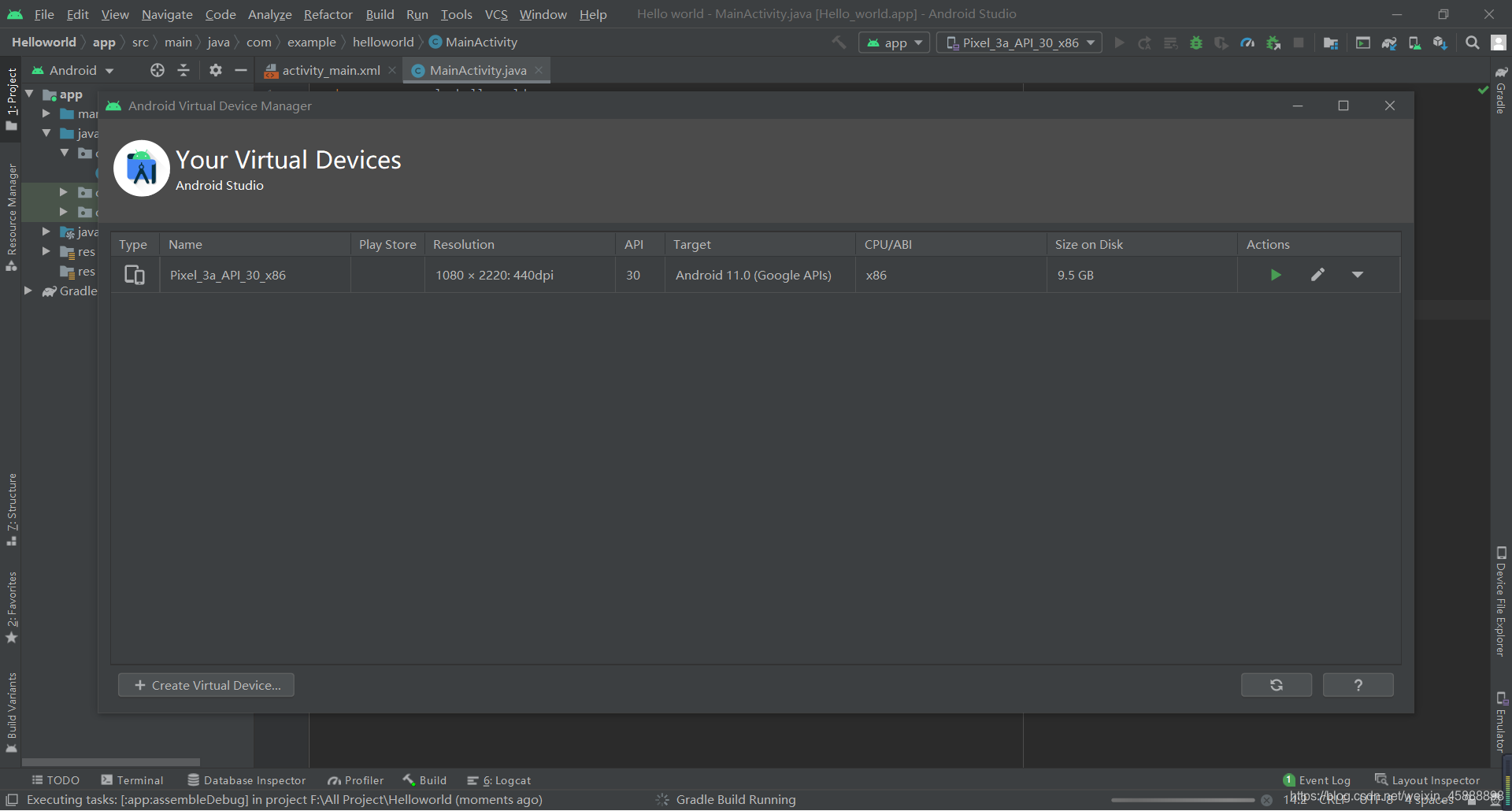Viewport: 1512px width, 811px height.
Task: Toggle the Emulator tool window
Action: pos(1501,721)
